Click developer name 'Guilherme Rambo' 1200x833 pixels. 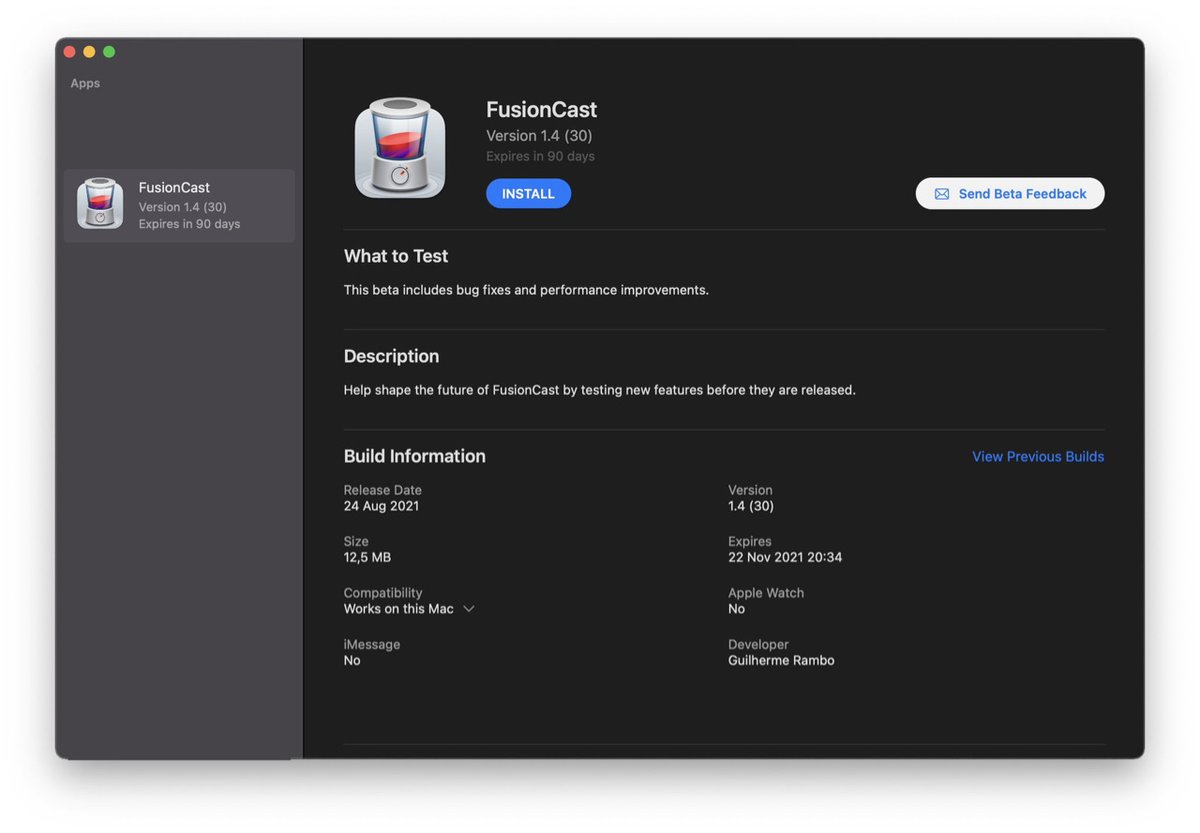(x=781, y=660)
